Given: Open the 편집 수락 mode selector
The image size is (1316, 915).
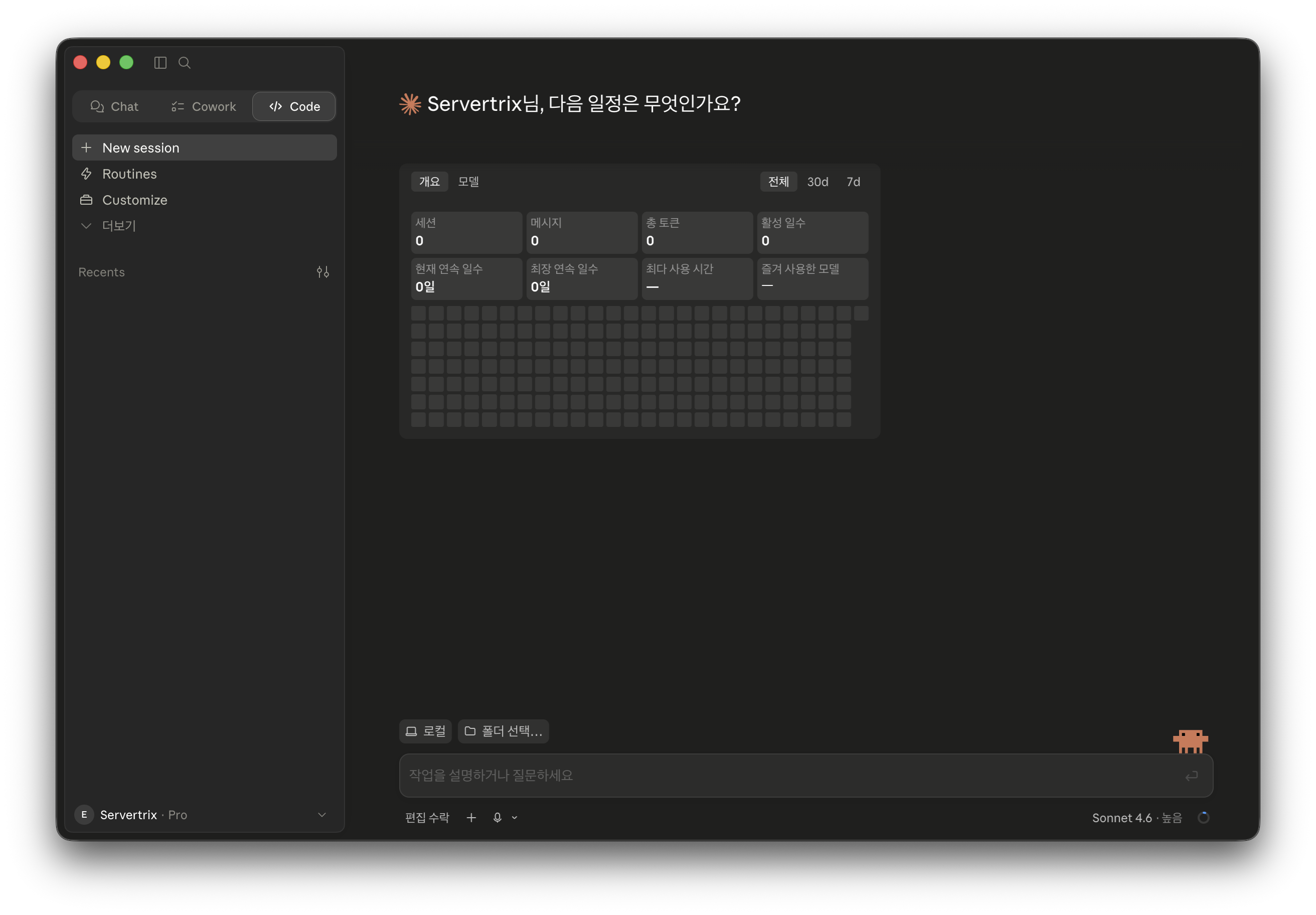Looking at the screenshot, I should click(x=427, y=818).
